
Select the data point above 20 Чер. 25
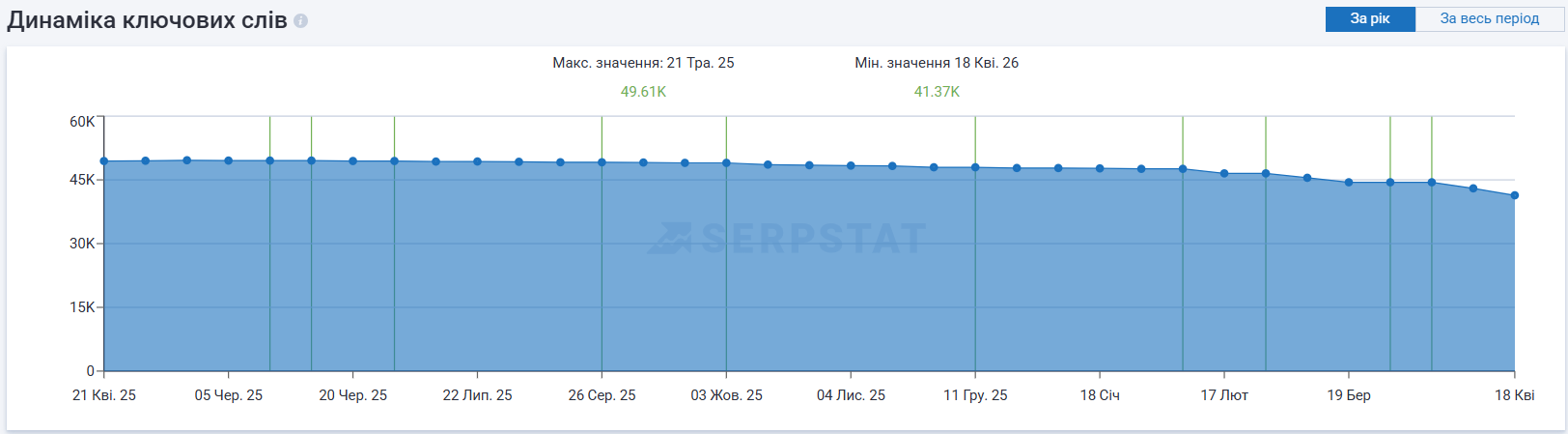(353, 161)
